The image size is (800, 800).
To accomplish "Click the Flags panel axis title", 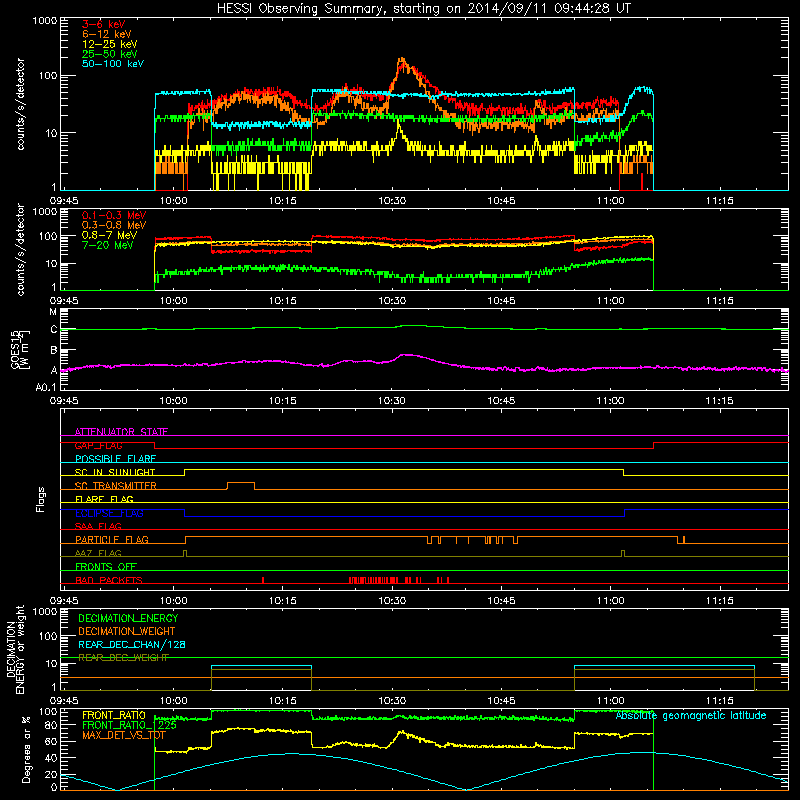I will pos(41,499).
